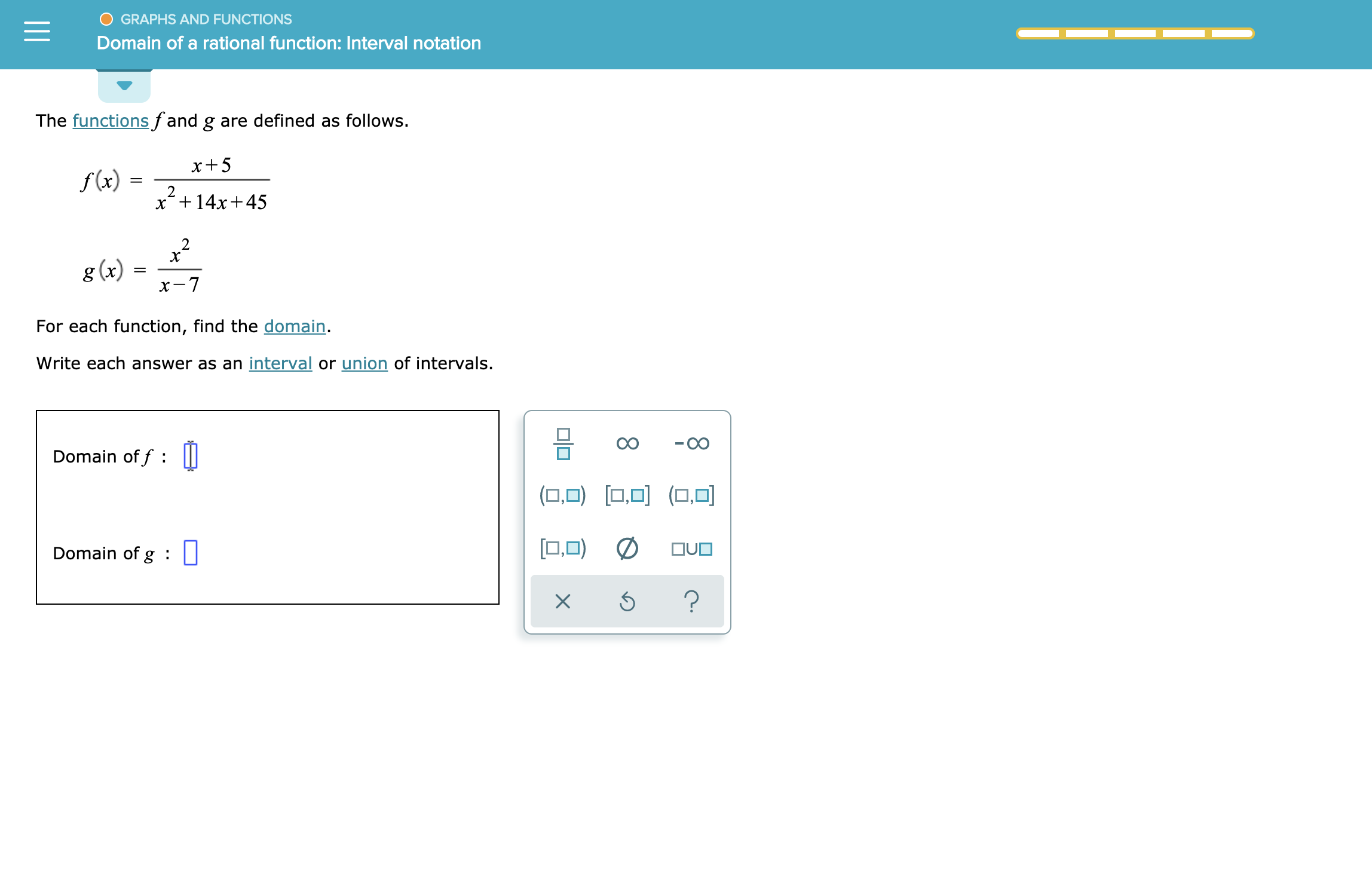This screenshot has height=876, width=1372.
Task: Insert the infinity symbol
Action: tap(627, 443)
